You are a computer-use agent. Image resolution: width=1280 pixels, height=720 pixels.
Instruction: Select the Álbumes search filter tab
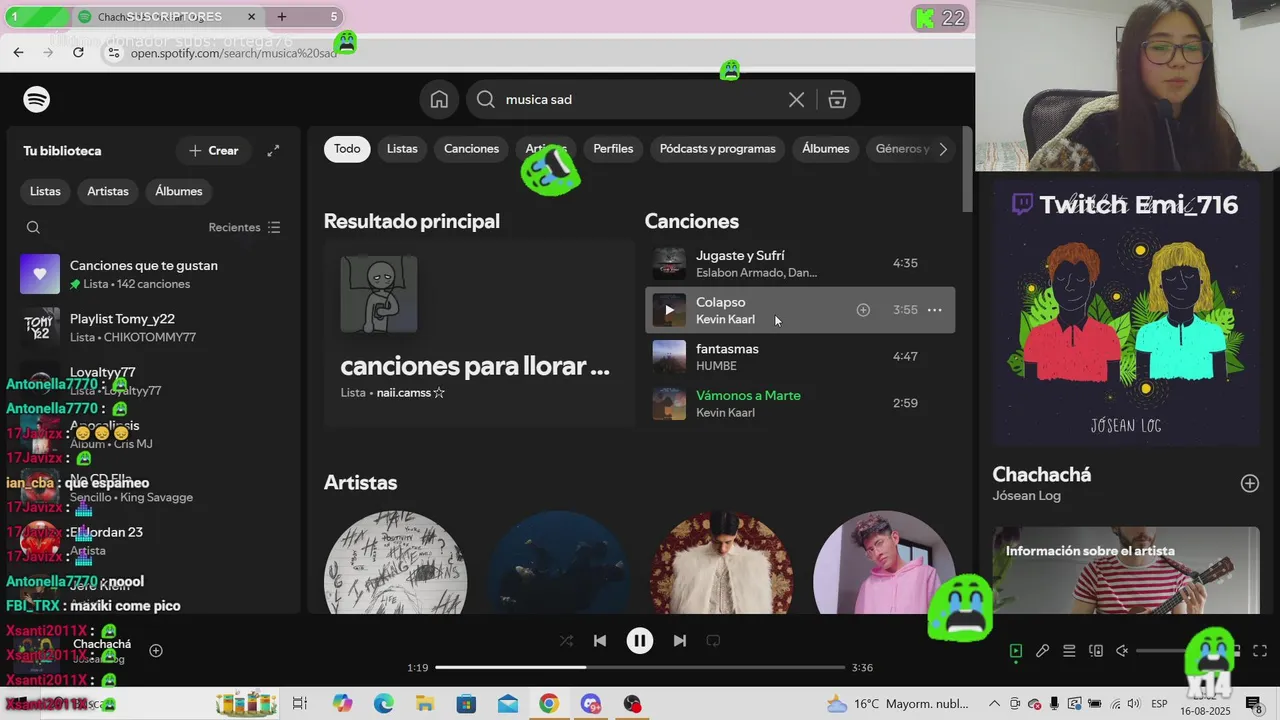click(826, 149)
